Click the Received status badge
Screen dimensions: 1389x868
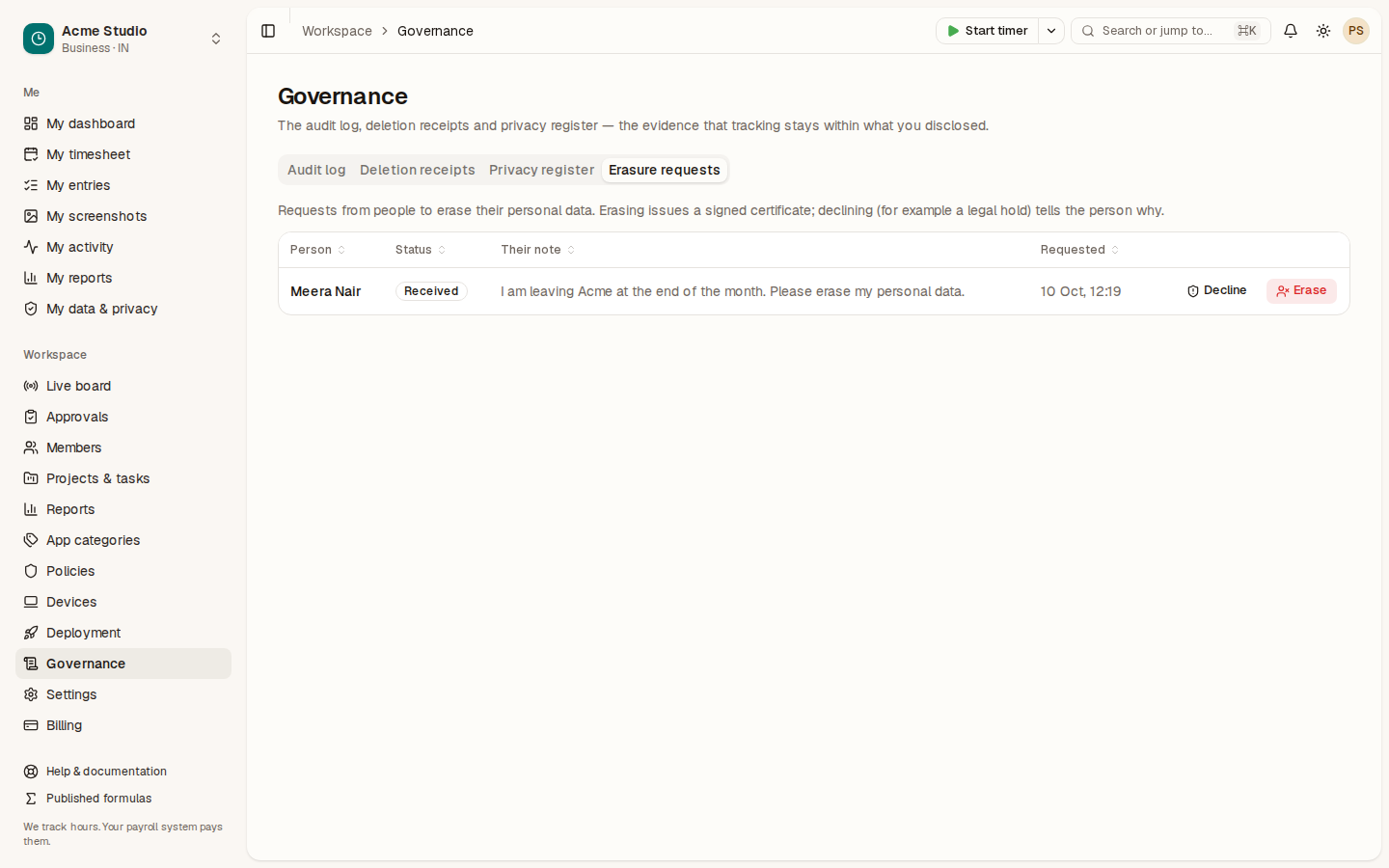[431, 291]
